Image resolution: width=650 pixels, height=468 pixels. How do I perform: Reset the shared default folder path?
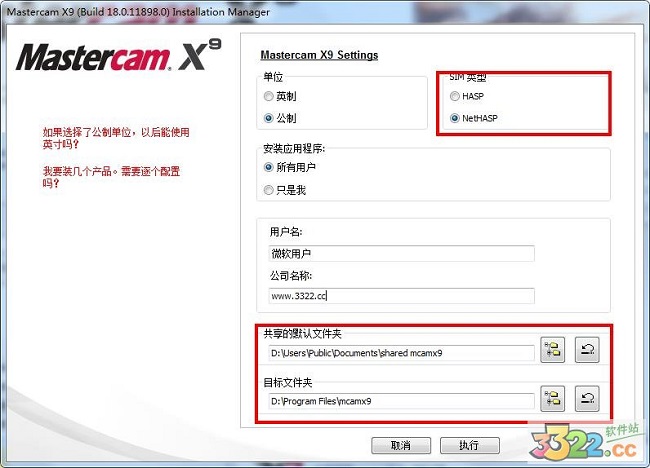click(587, 350)
